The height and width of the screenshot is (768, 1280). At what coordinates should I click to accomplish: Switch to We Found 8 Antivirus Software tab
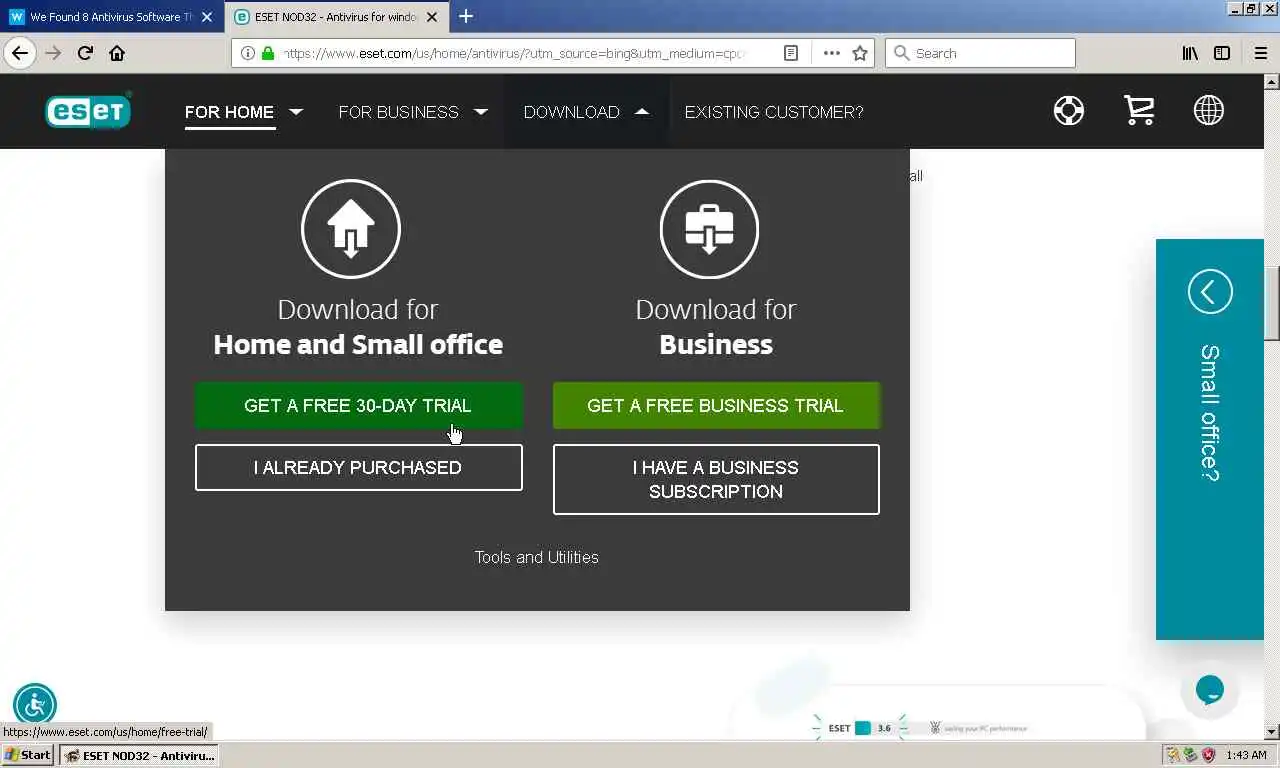click(x=112, y=17)
